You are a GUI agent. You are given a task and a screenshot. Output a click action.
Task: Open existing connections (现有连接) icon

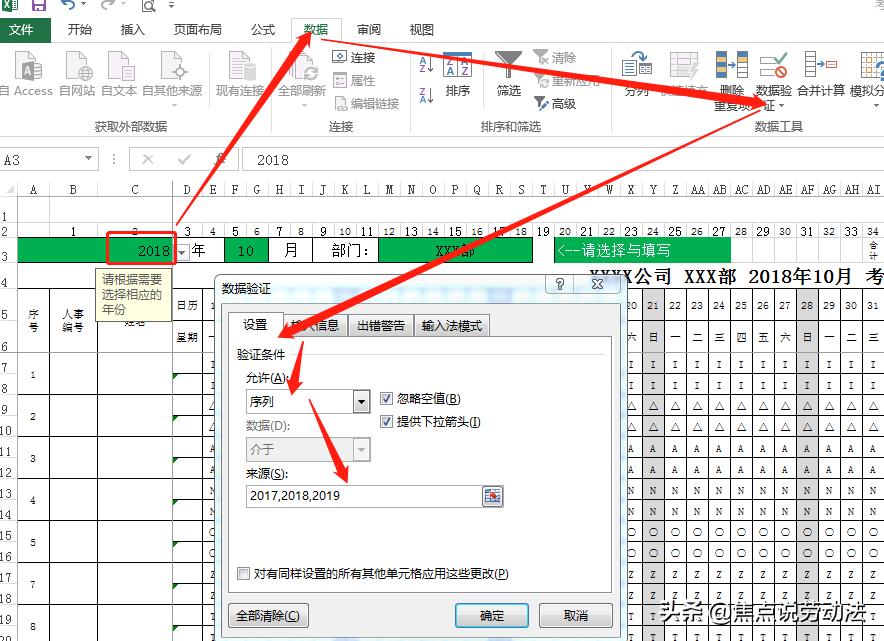[240, 65]
